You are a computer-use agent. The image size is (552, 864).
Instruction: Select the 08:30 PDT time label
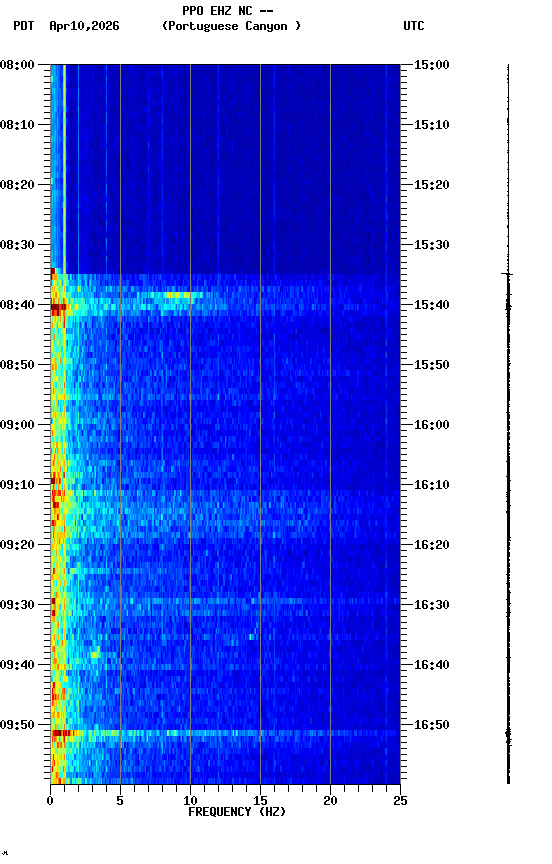[17, 245]
